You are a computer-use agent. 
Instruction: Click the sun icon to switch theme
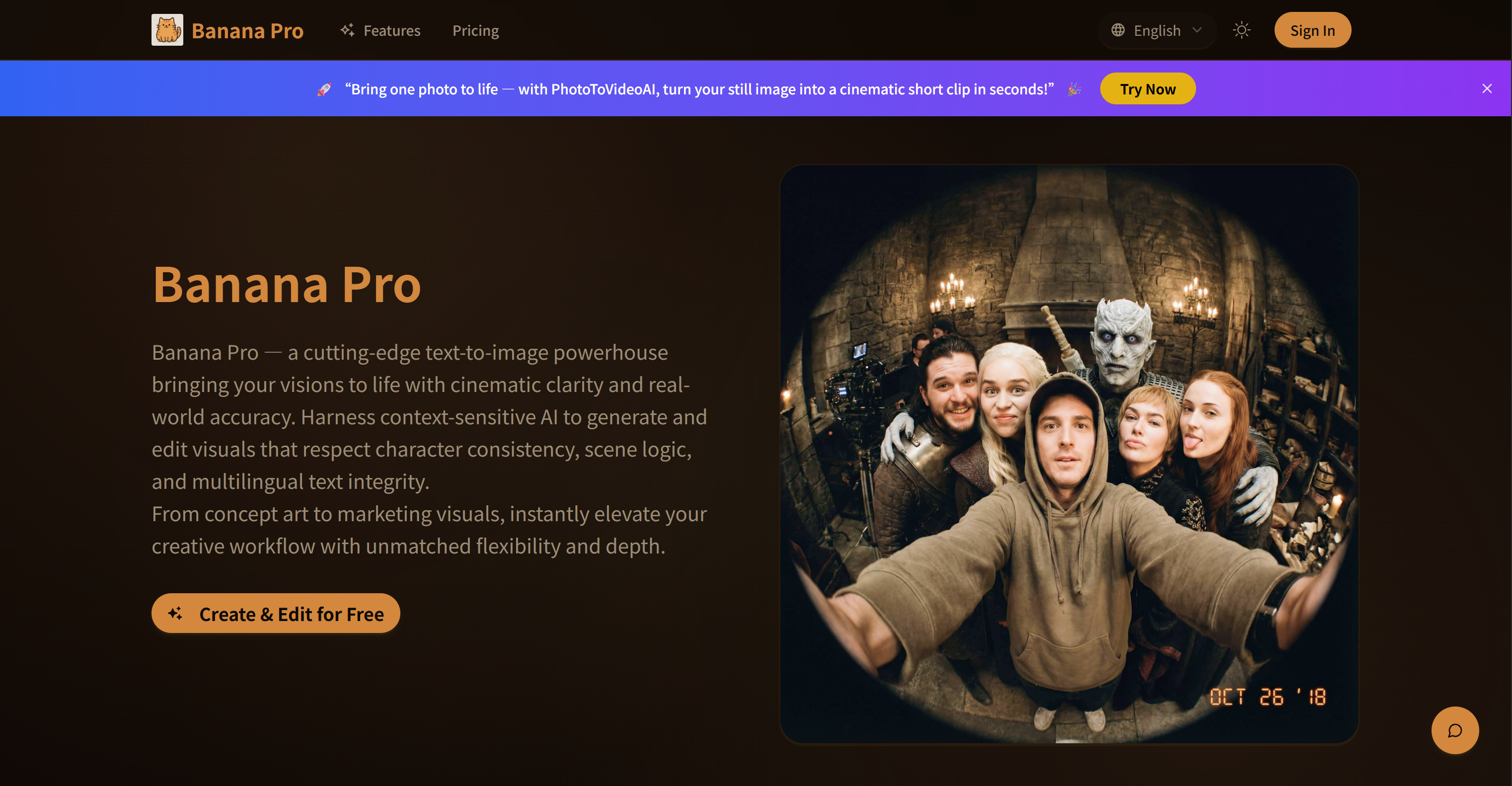click(1241, 30)
